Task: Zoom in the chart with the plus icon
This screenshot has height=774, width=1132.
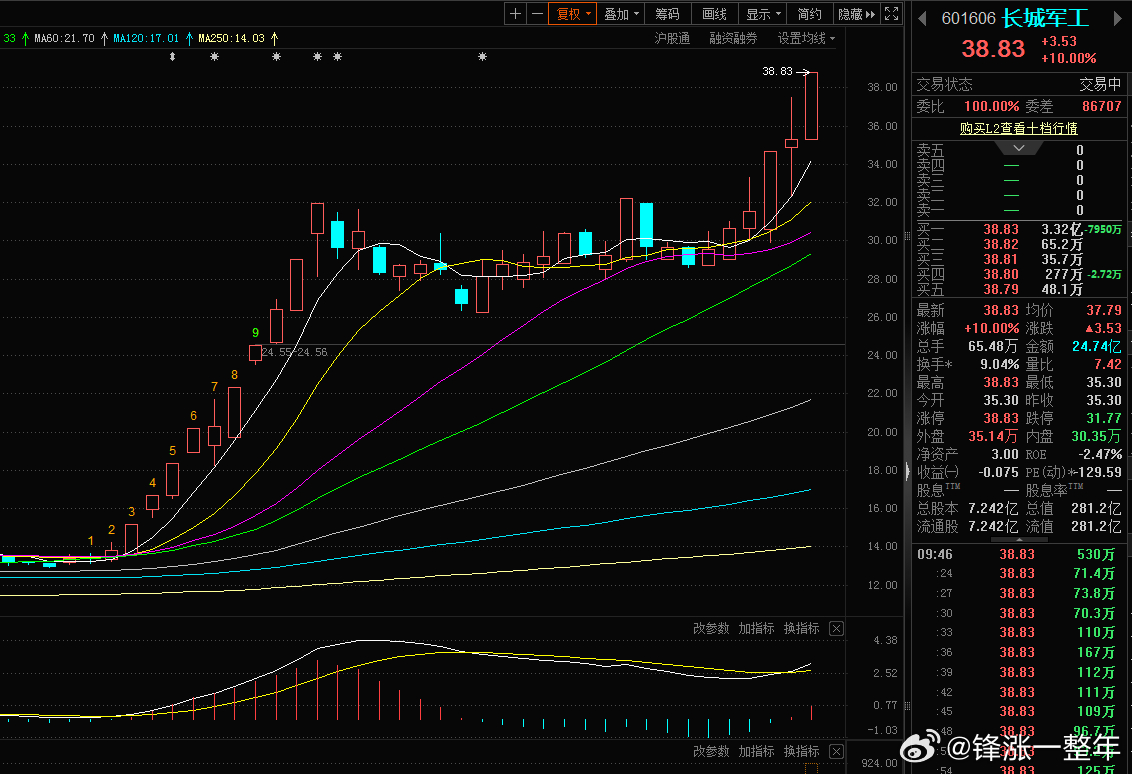Action: coord(515,14)
